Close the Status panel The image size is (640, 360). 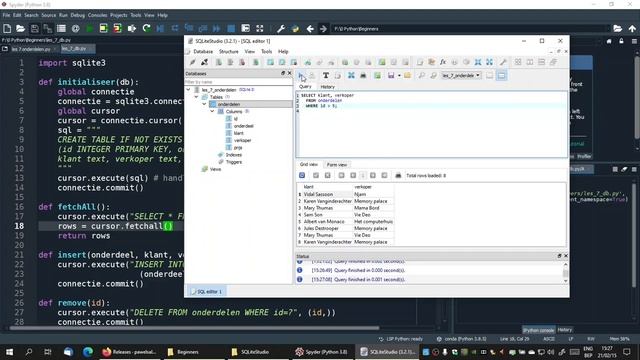pyautogui.click(x=566, y=256)
